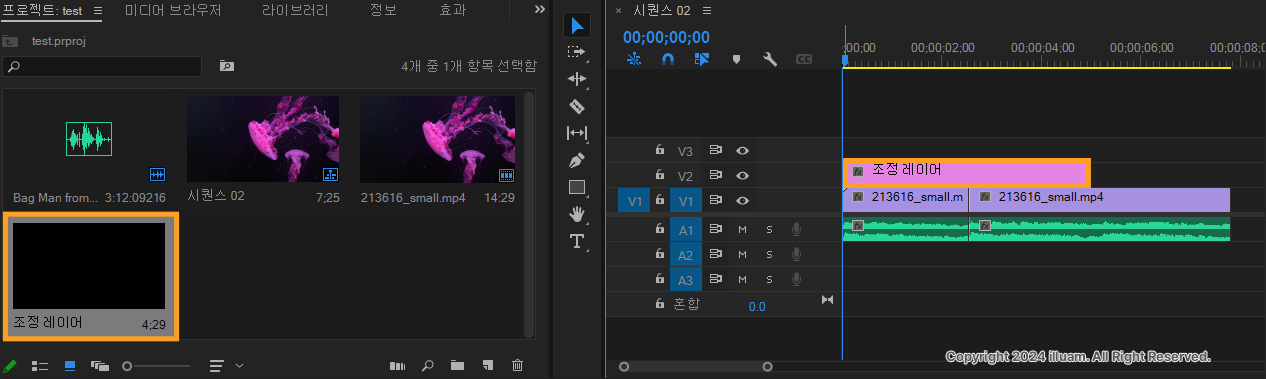Select the Track Select Forward tool
1266x379 pixels.
[x=577, y=52]
